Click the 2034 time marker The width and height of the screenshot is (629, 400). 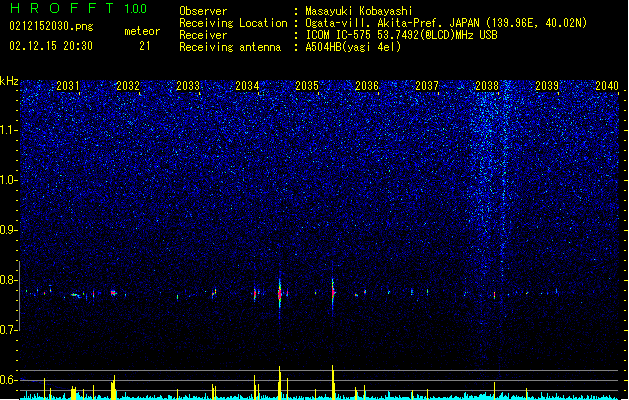pos(247,86)
